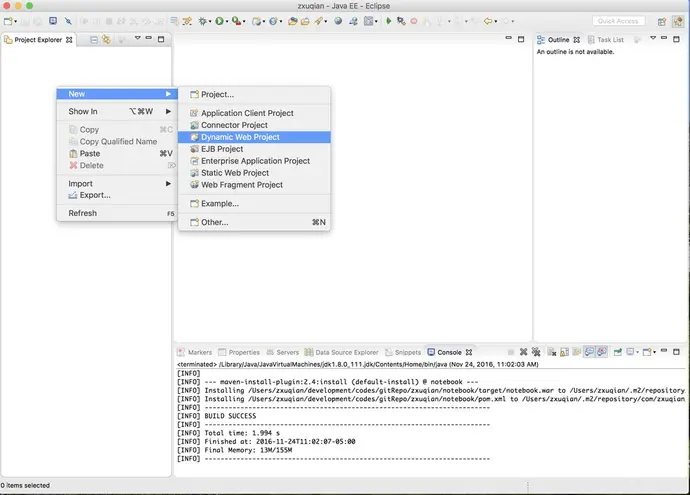
Task: Choose EJB Project menu entry
Action: coord(254,149)
